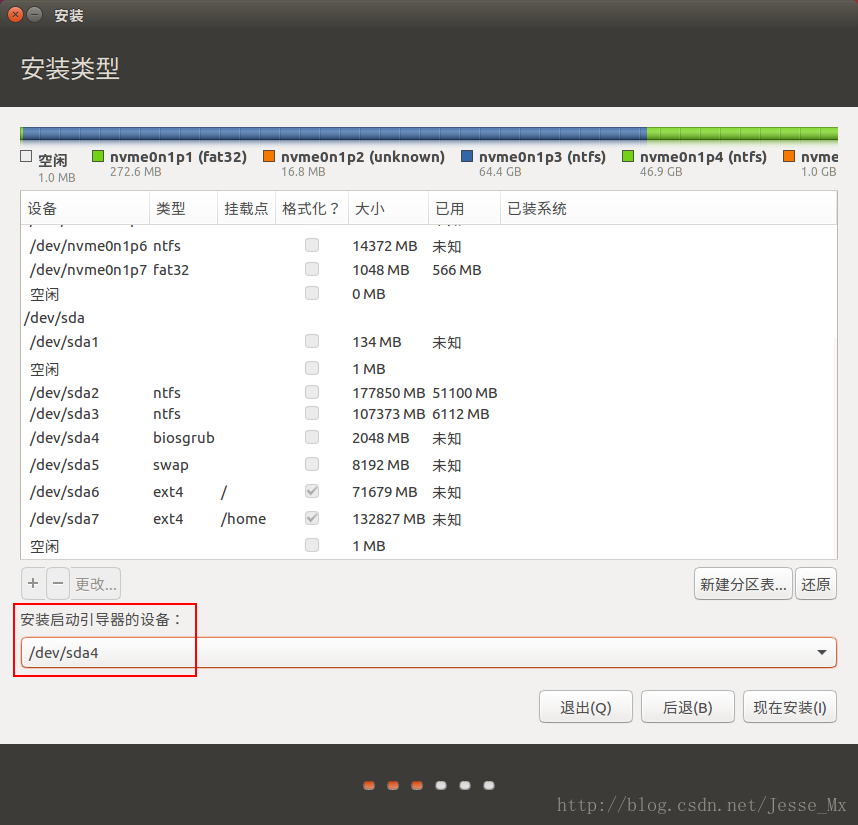Screen dimensions: 858x825
Task: Click the green nvme0n1p1 (fat32) legend swatch
Action: click(98, 156)
